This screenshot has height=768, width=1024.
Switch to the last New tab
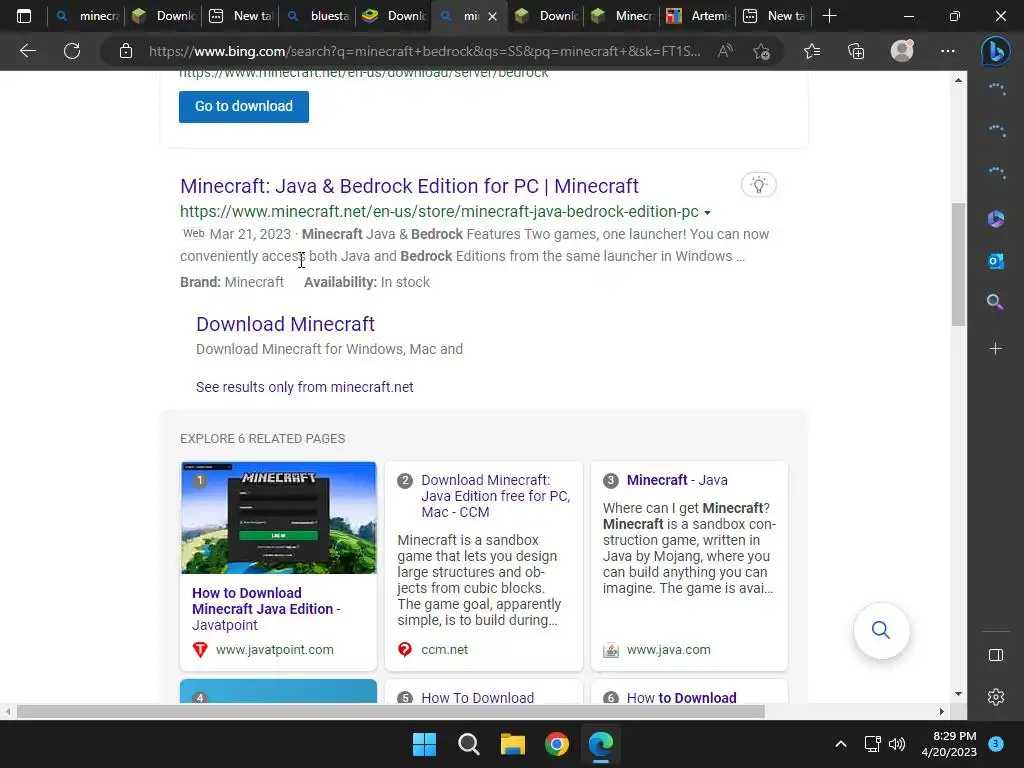click(775, 16)
